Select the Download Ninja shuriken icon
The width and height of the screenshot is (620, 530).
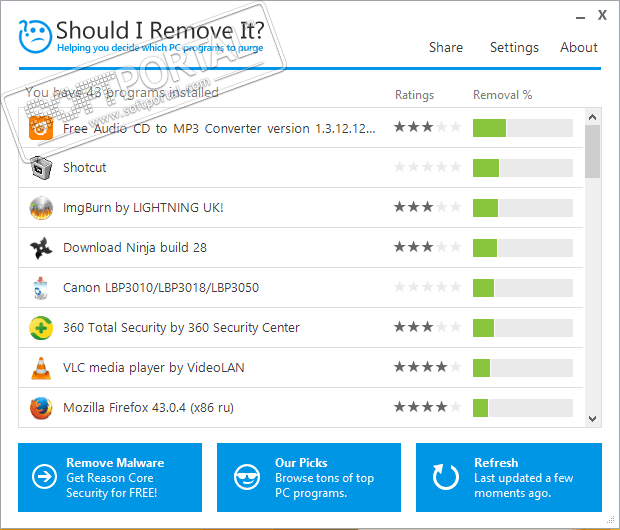tap(41, 247)
